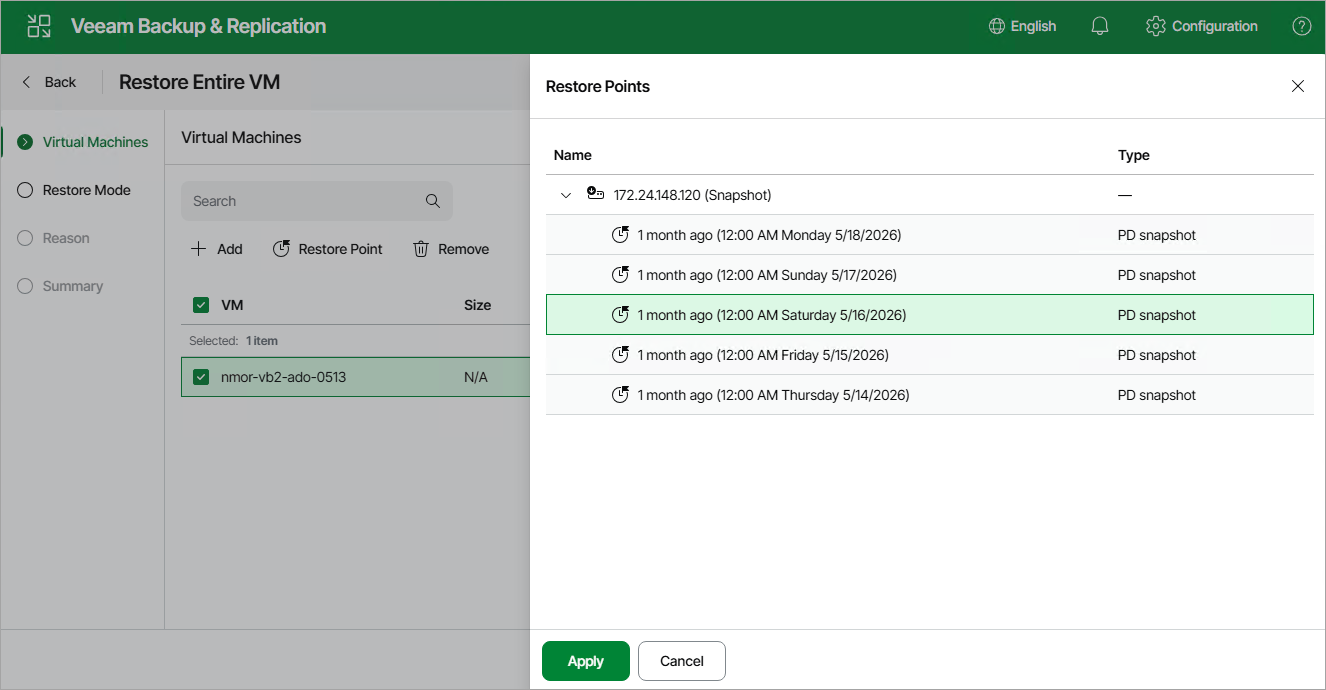The width and height of the screenshot is (1326, 690).
Task: Click the Restore Point toolbar label
Action: (341, 249)
